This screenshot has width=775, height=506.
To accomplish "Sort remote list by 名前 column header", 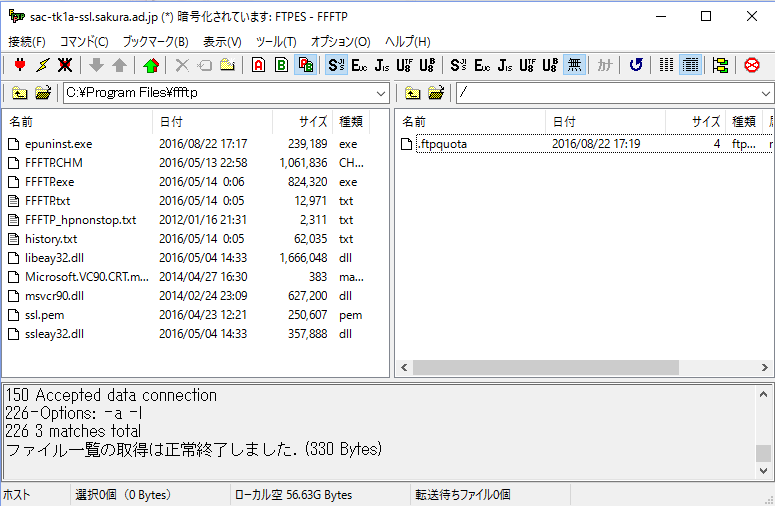I will pos(472,122).
